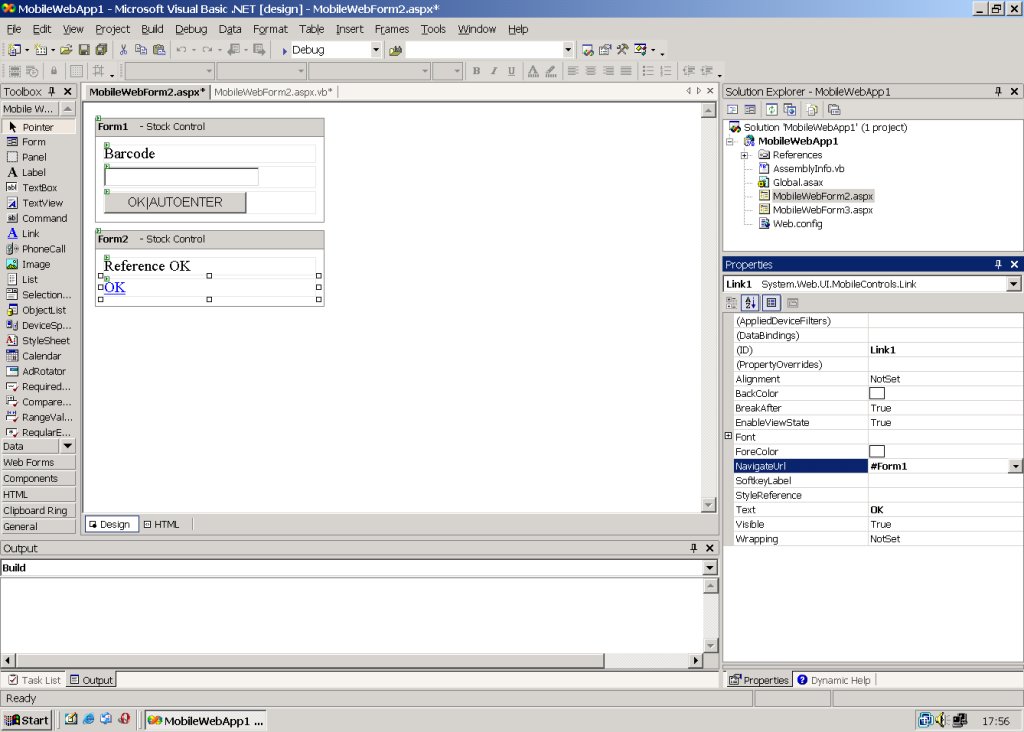Image resolution: width=1024 pixels, height=732 pixels.
Task: Click the Barcode text box in Form1
Action: [181, 177]
